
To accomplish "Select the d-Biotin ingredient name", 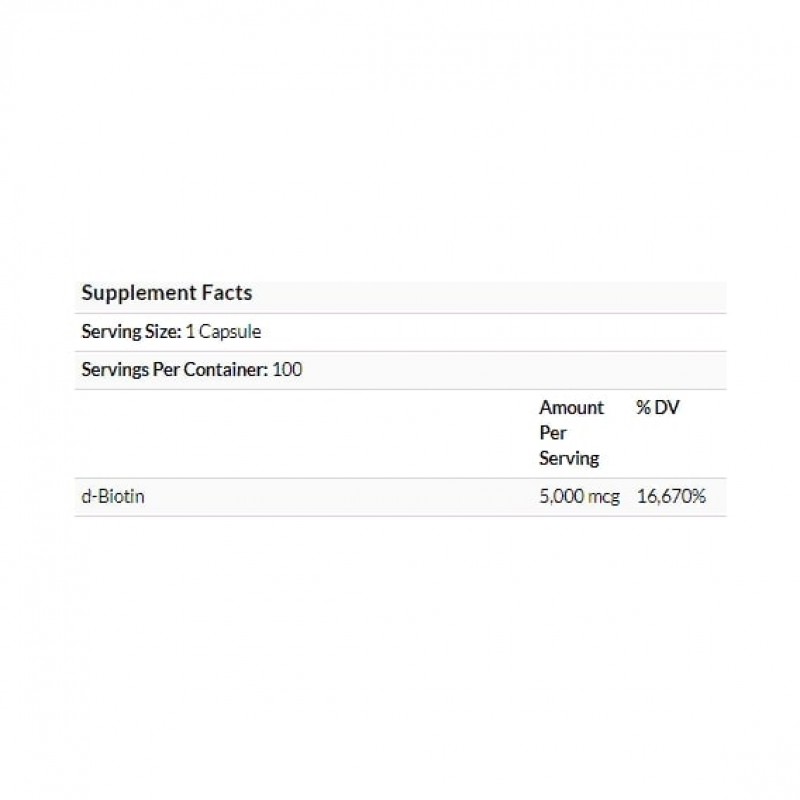I will pyautogui.click(x=113, y=496).
